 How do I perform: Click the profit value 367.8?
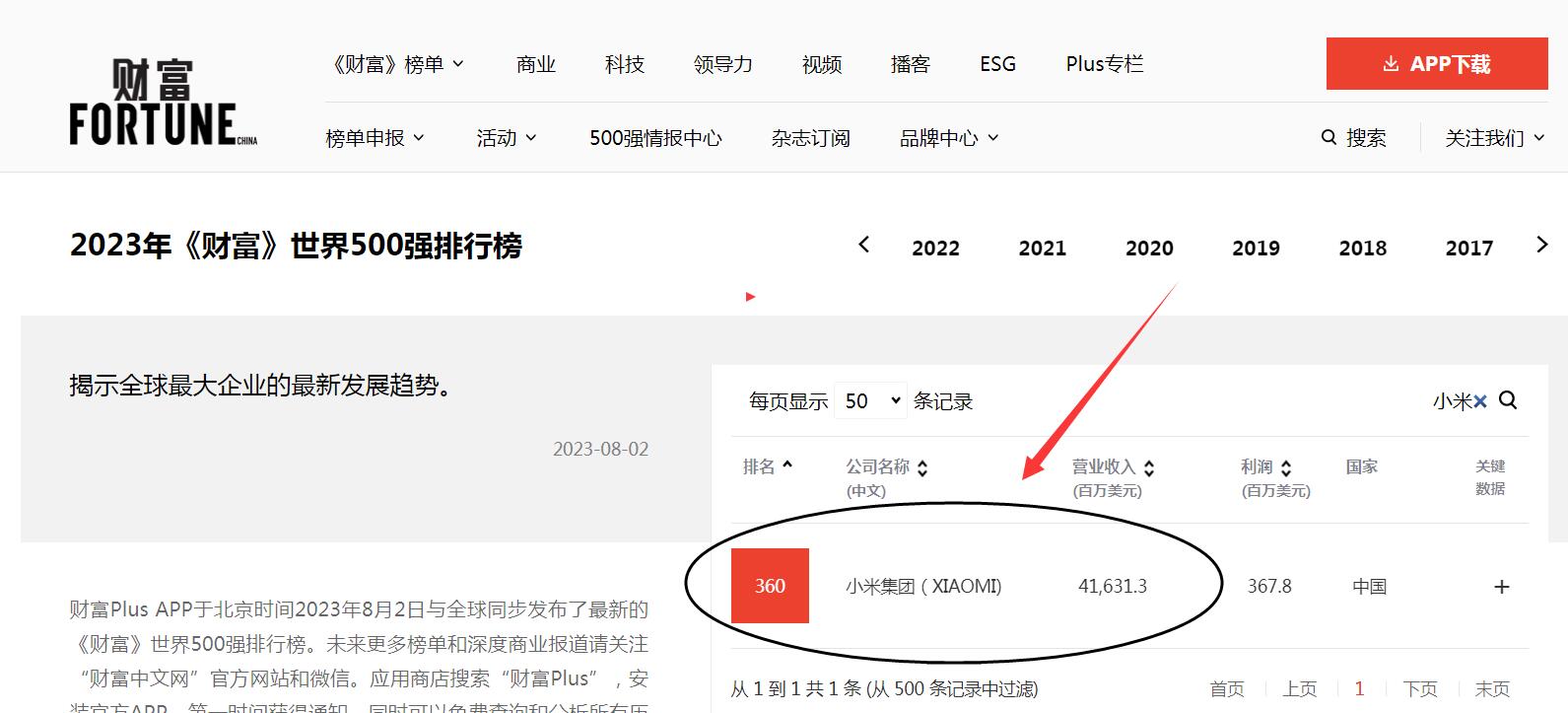click(x=1269, y=586)
